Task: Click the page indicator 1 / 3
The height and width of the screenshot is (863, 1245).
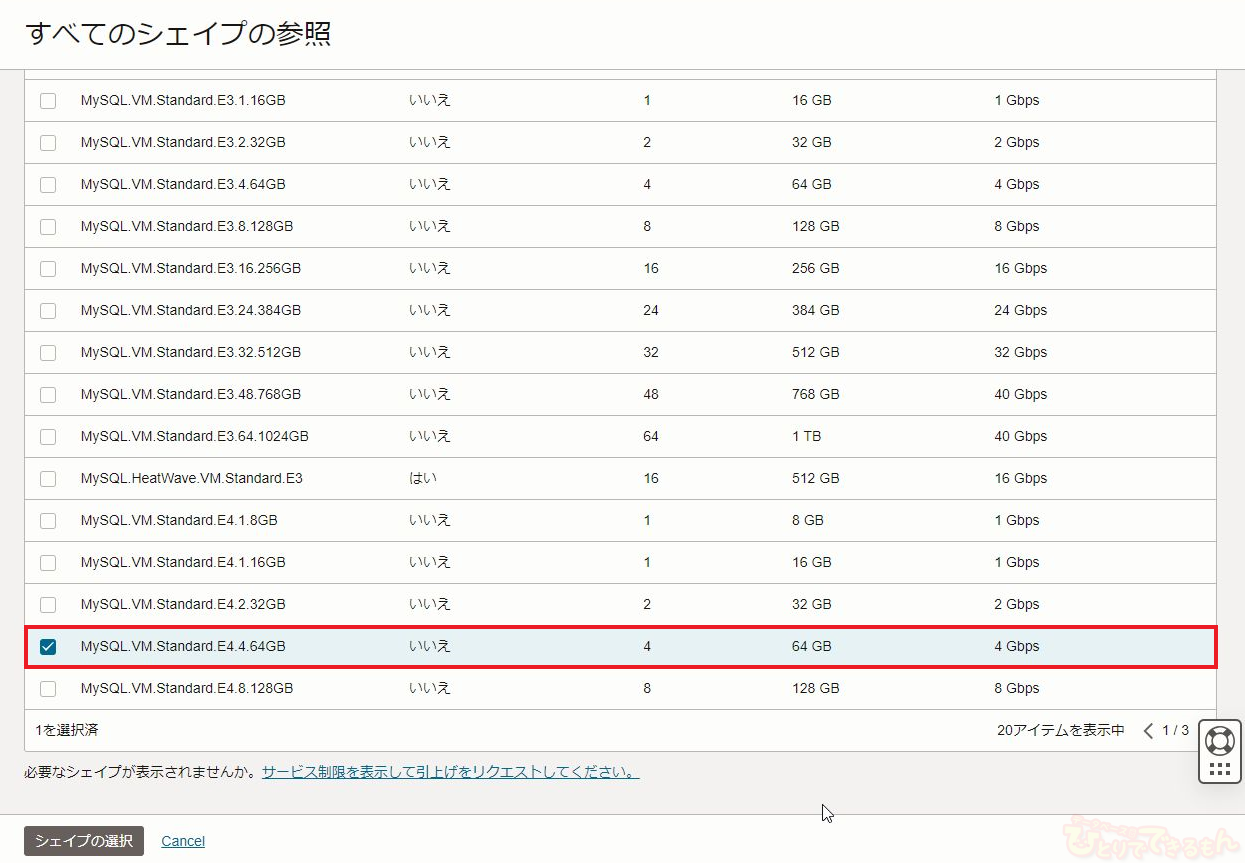Action: tap(1175, 731)
